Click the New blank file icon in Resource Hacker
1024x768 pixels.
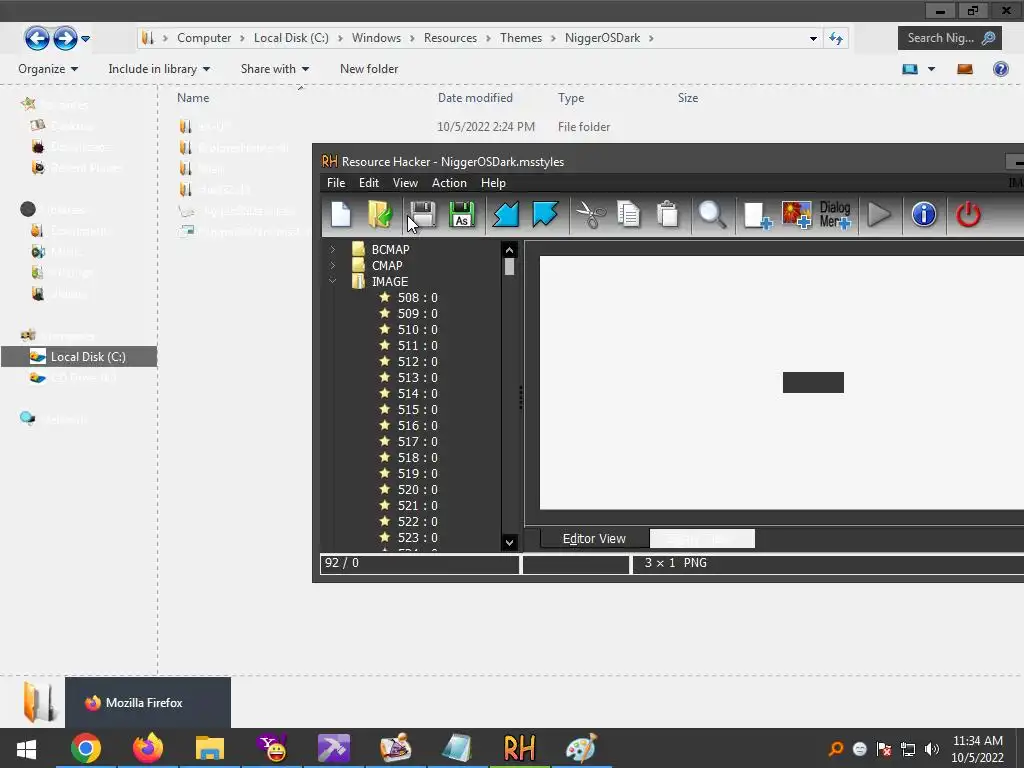(x=341, y=214)
